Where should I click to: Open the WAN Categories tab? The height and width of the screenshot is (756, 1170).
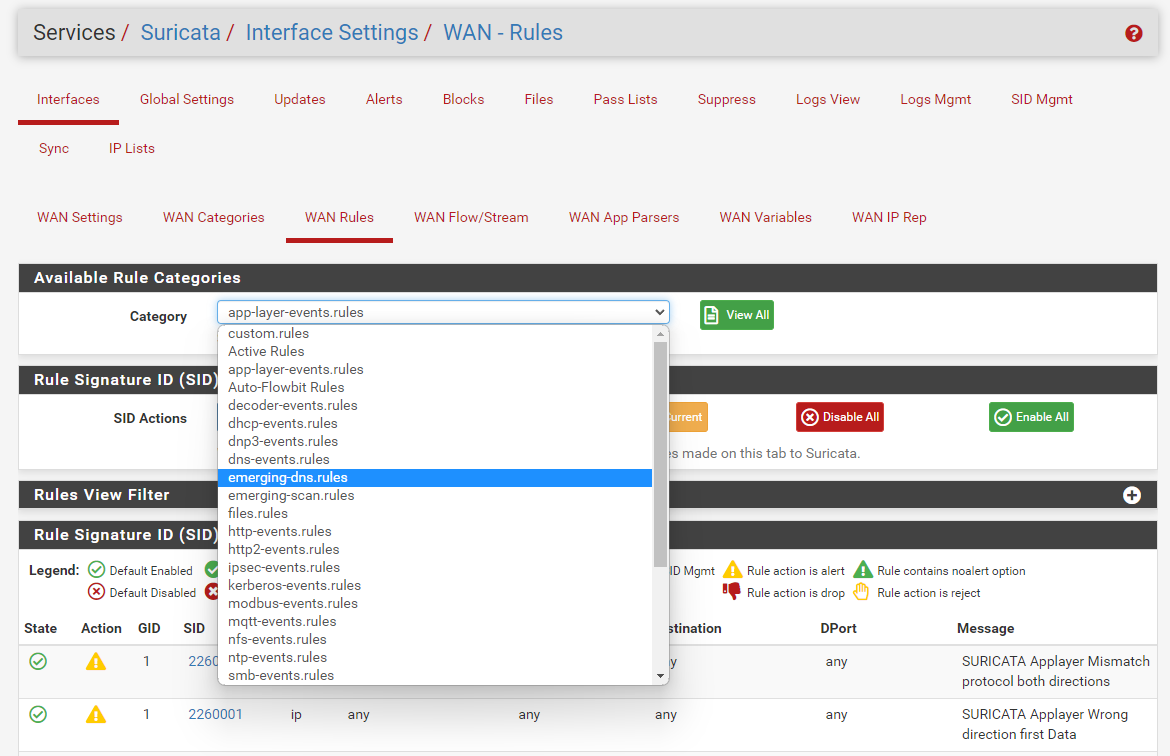[213, 217]
